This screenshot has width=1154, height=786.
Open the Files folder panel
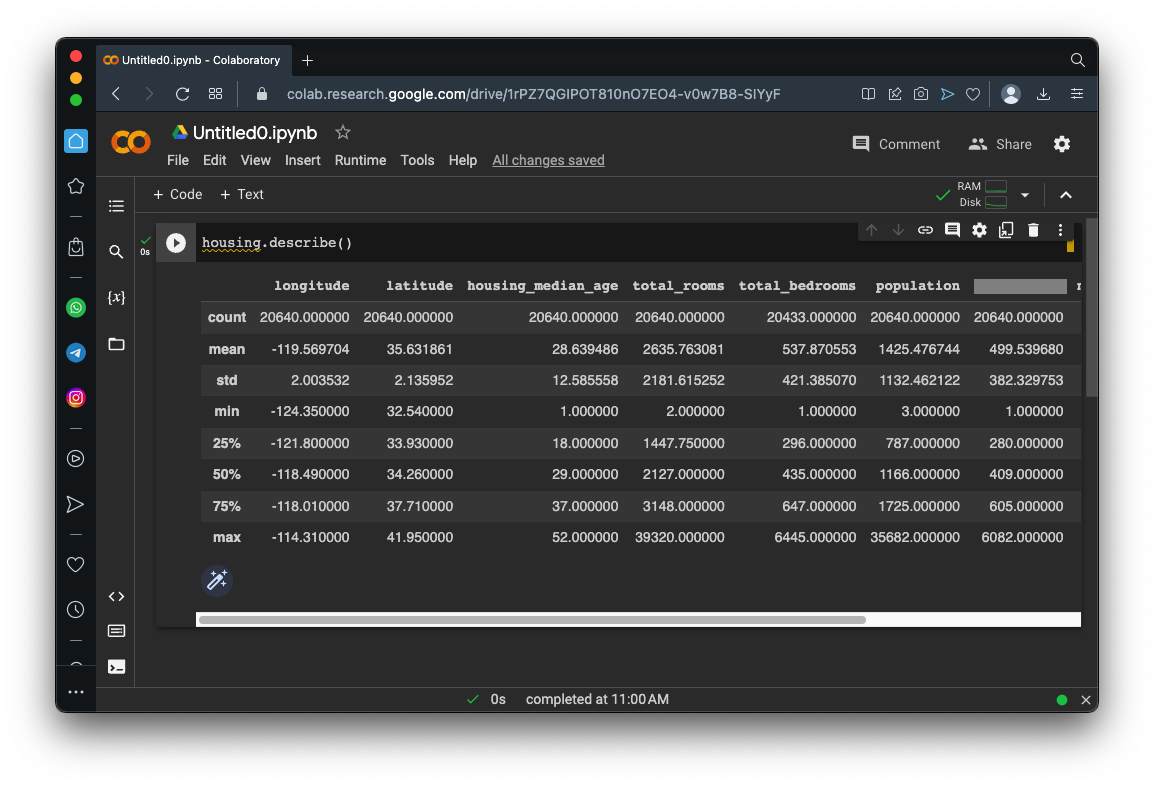pos(116,344)
